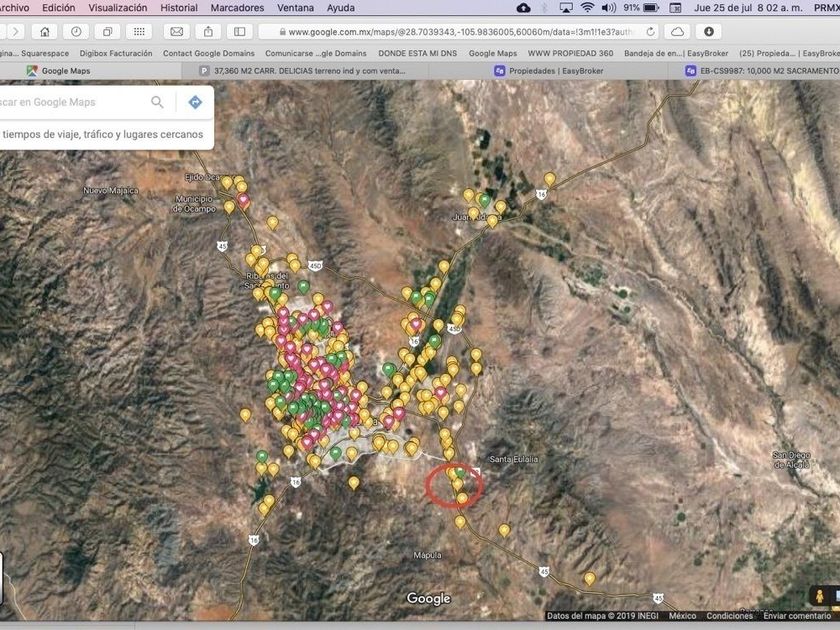Click the Safari share icon
Screen dimensions: 840x630
coord(208,32)
